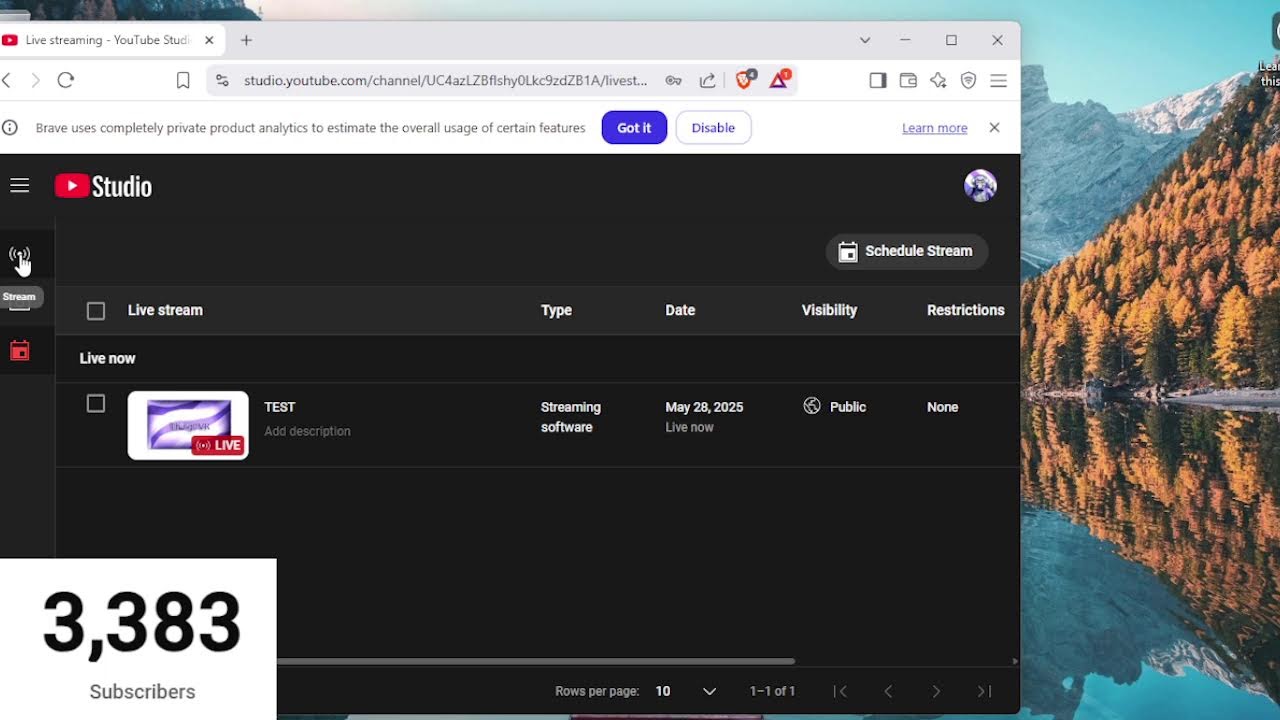Open a new browser tab
The height and width of the screenshot is (720, 1280).
[x=246, y=40]
